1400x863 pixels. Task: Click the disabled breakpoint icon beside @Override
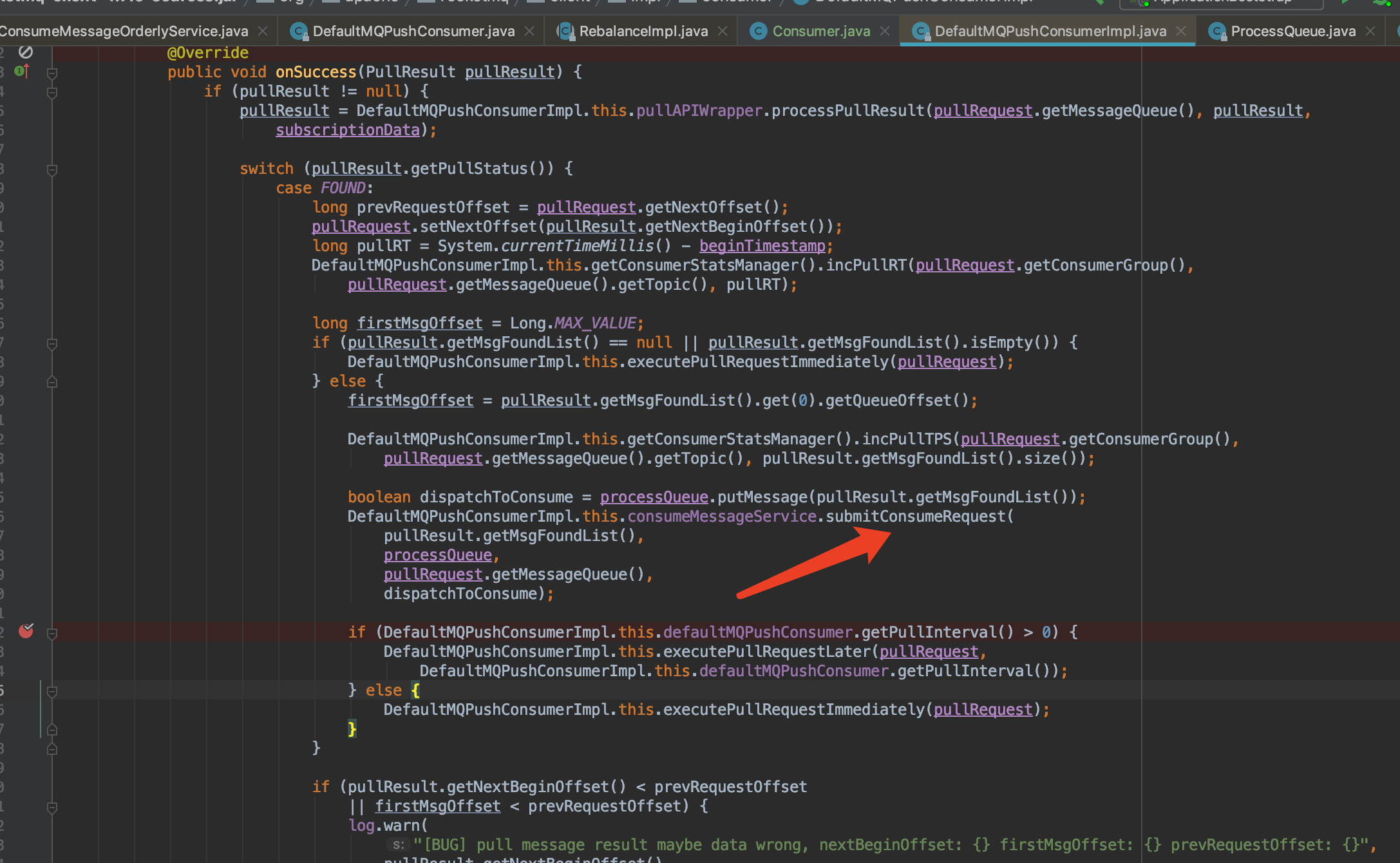[x=26, y=52]
